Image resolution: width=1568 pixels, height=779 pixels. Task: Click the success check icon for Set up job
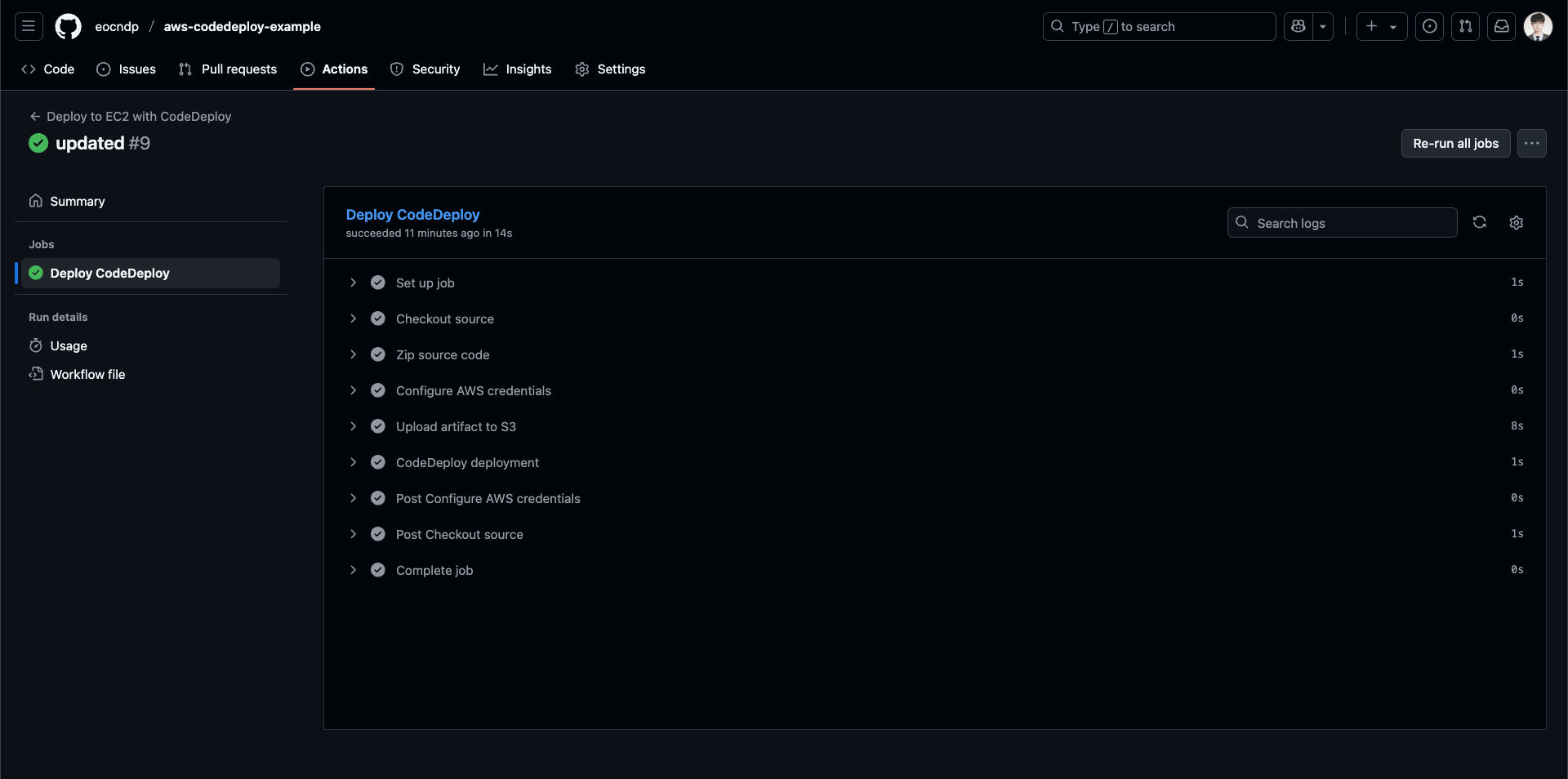point(378,283)
